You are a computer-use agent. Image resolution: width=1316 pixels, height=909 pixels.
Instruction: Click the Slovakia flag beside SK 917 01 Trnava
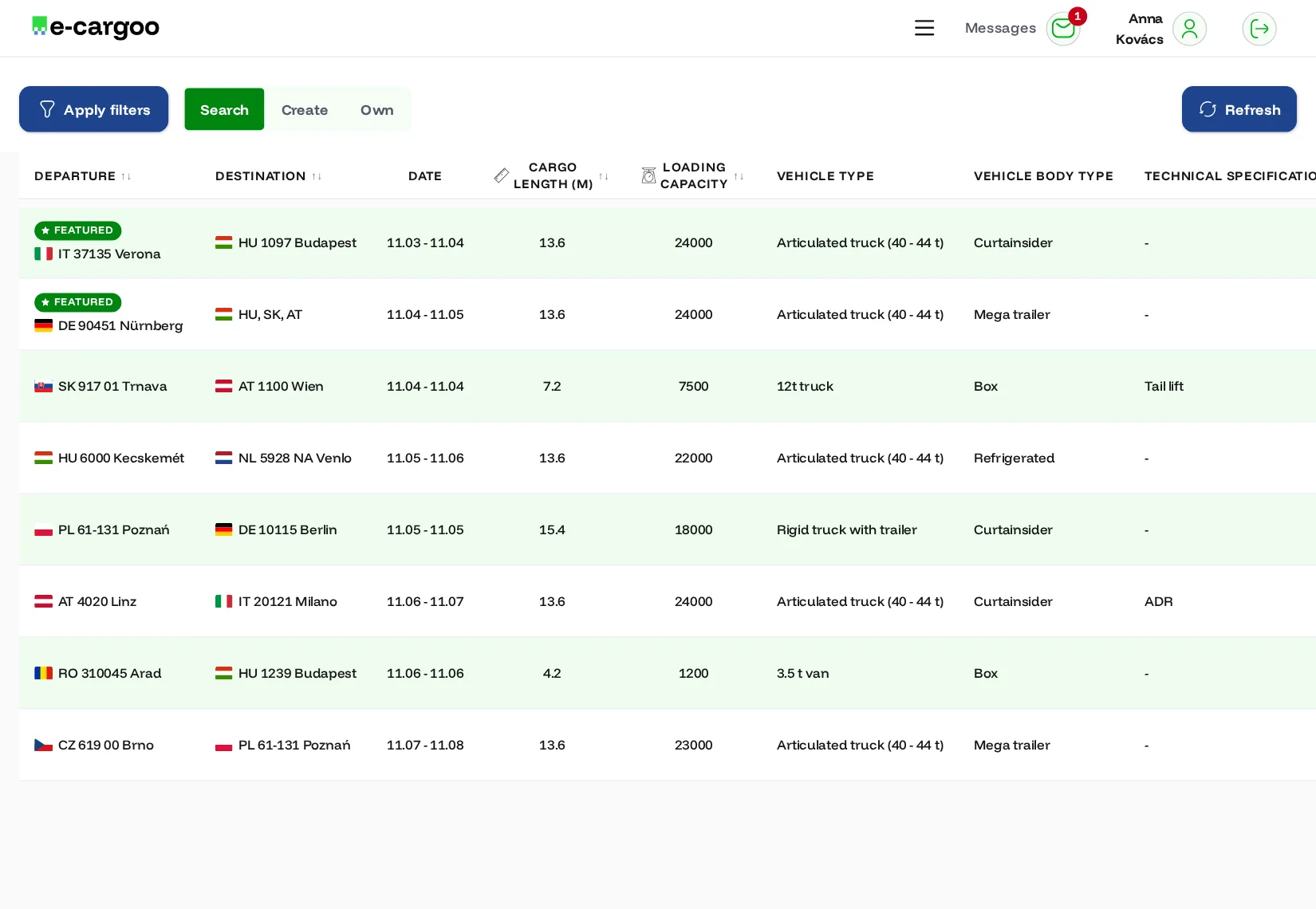click(44, 386)
